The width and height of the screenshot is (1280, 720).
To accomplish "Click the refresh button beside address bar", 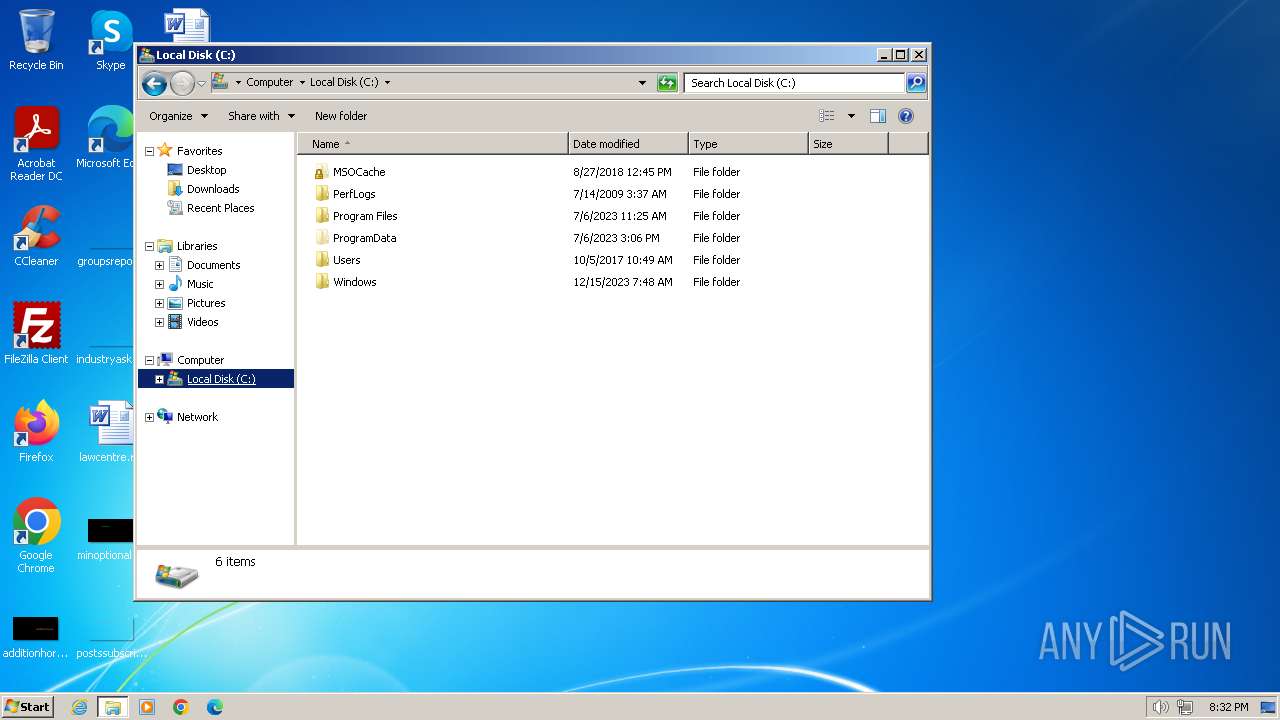I will (x=667, y=83).
